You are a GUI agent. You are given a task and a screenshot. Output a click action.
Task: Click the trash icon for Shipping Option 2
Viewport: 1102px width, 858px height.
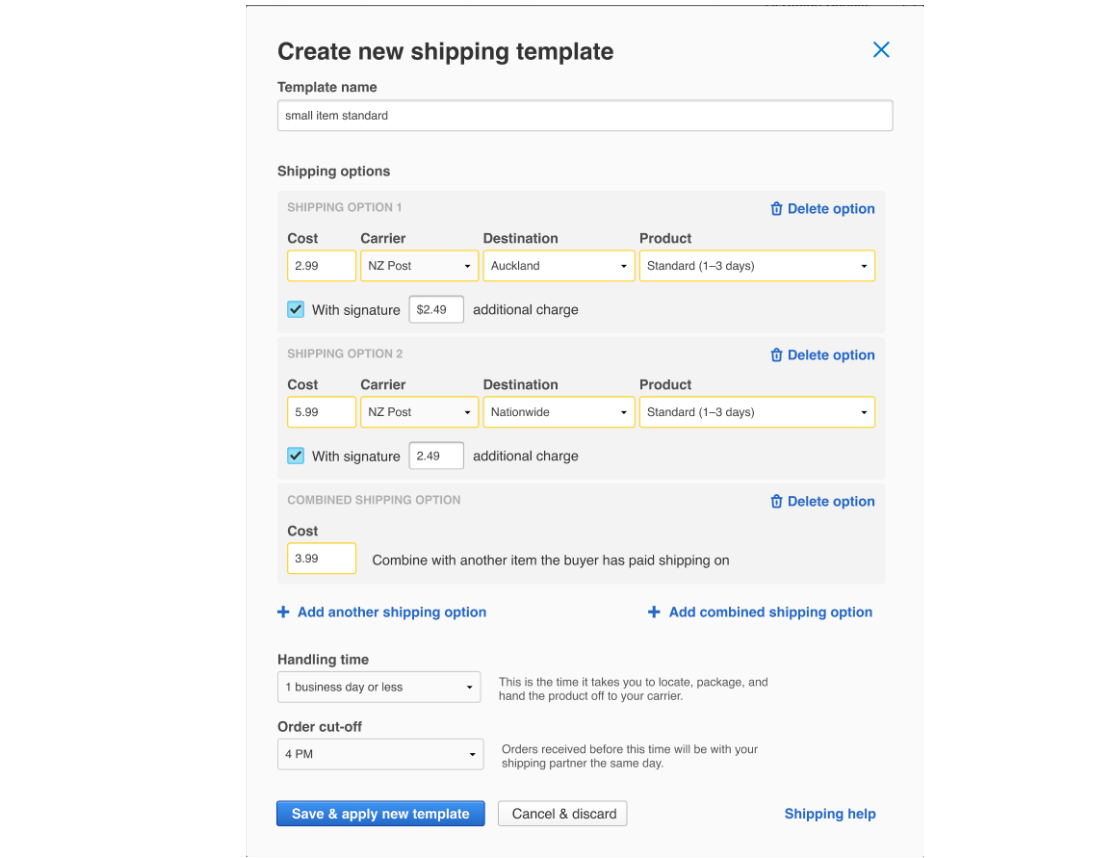pos(777,354)
